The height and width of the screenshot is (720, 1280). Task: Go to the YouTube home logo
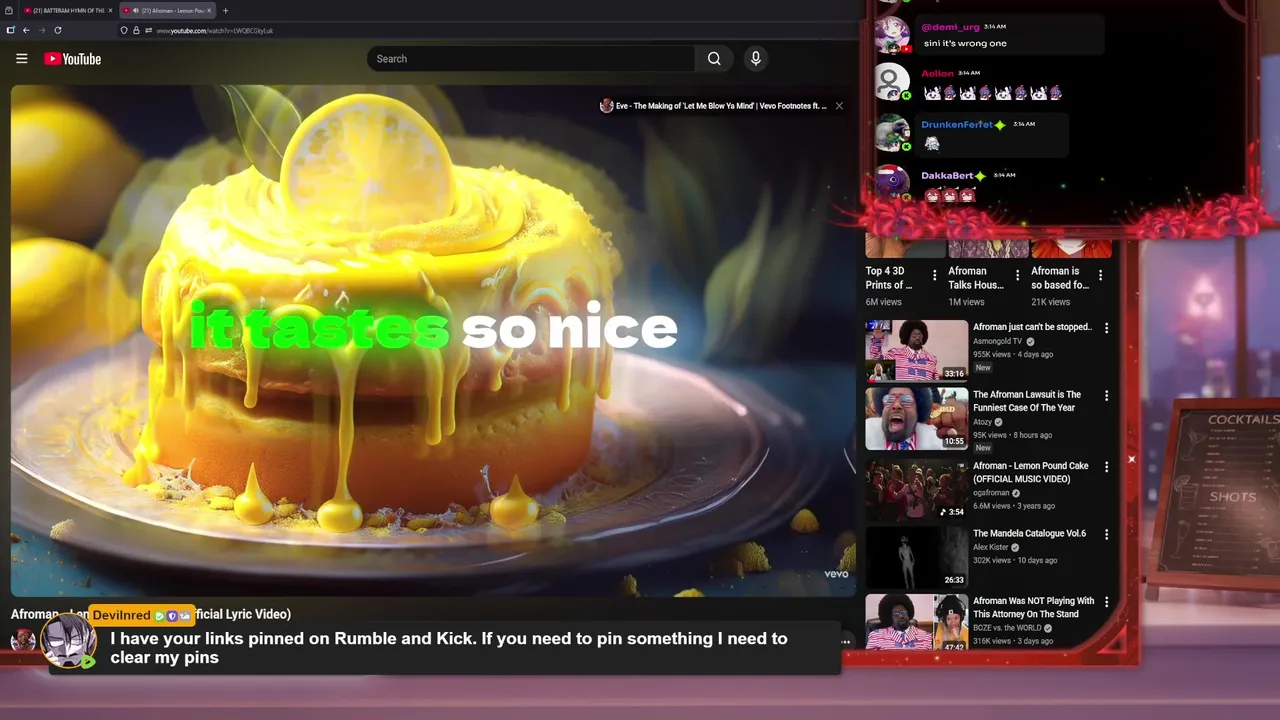click(x=72, y=59)
